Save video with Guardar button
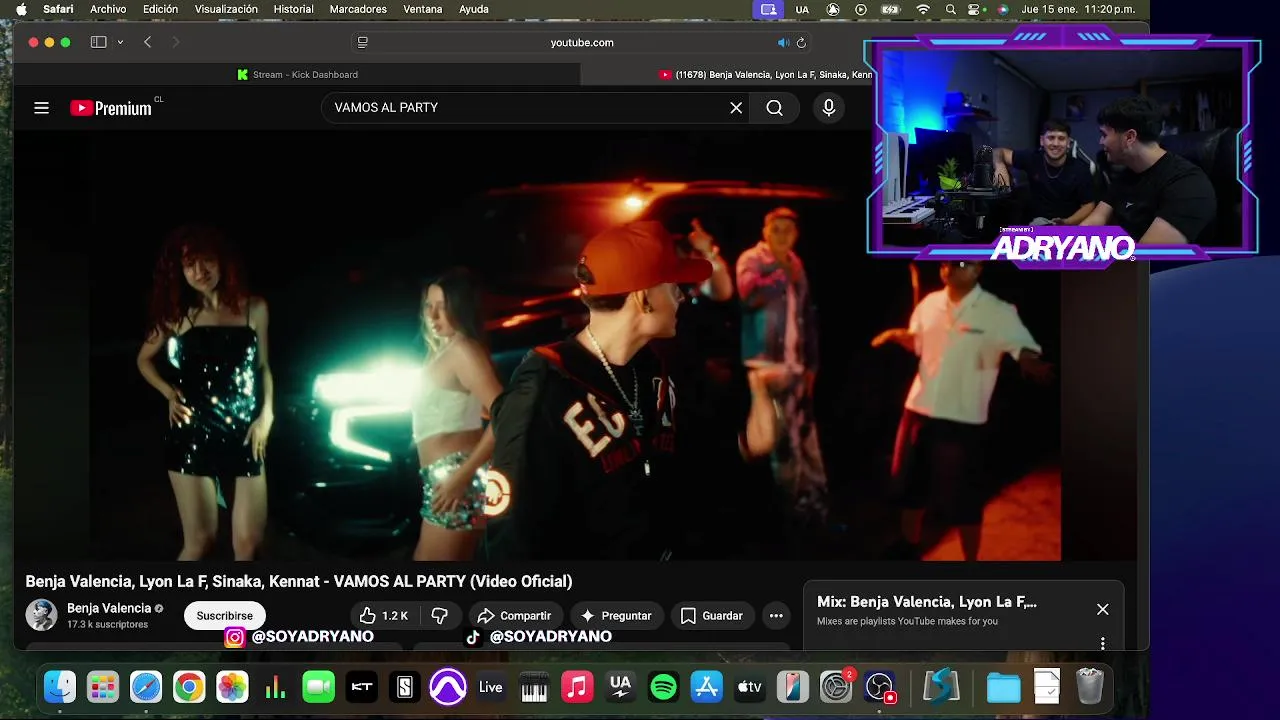 (712, 616)
